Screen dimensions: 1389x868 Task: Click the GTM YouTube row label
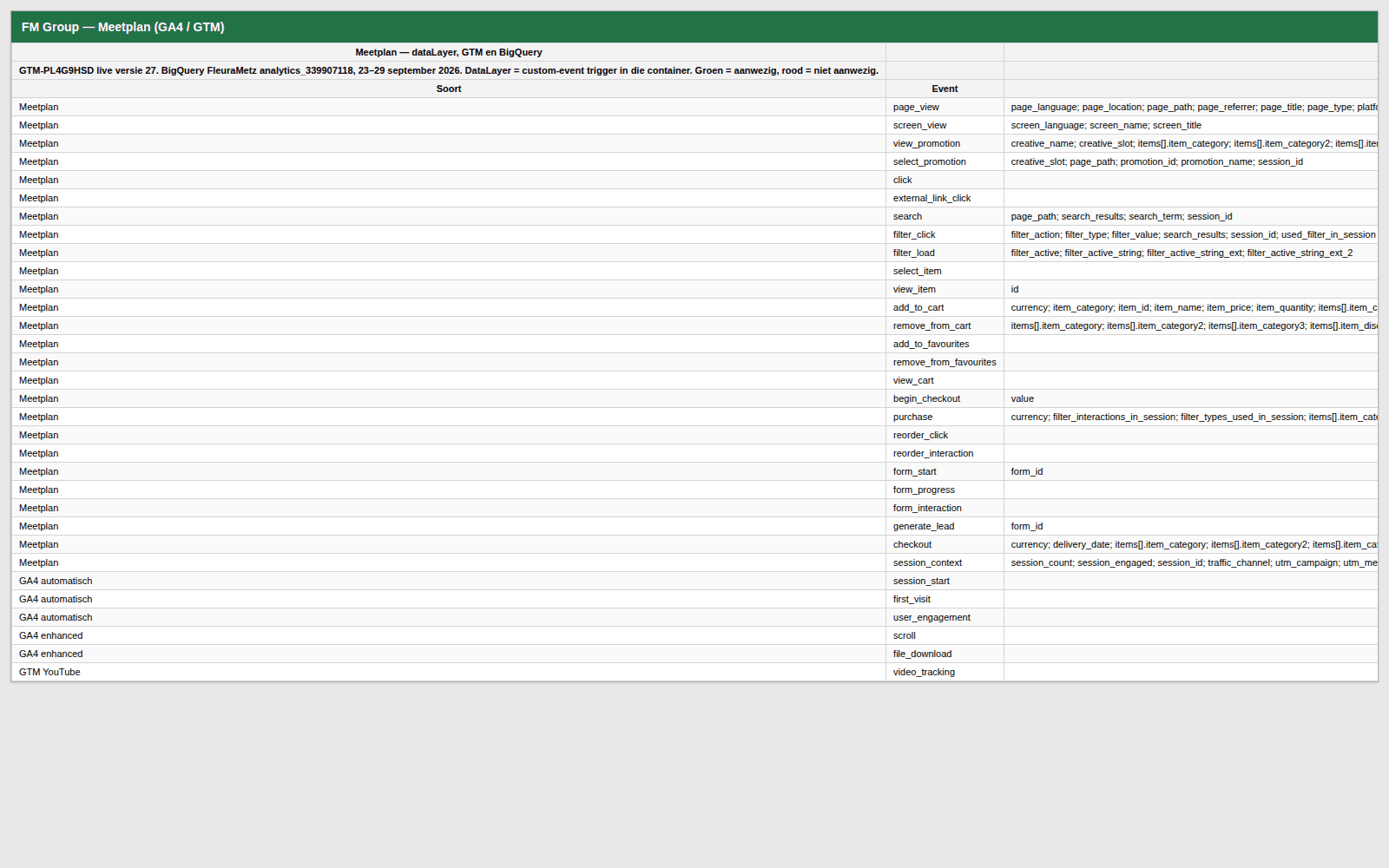[449, 672]
